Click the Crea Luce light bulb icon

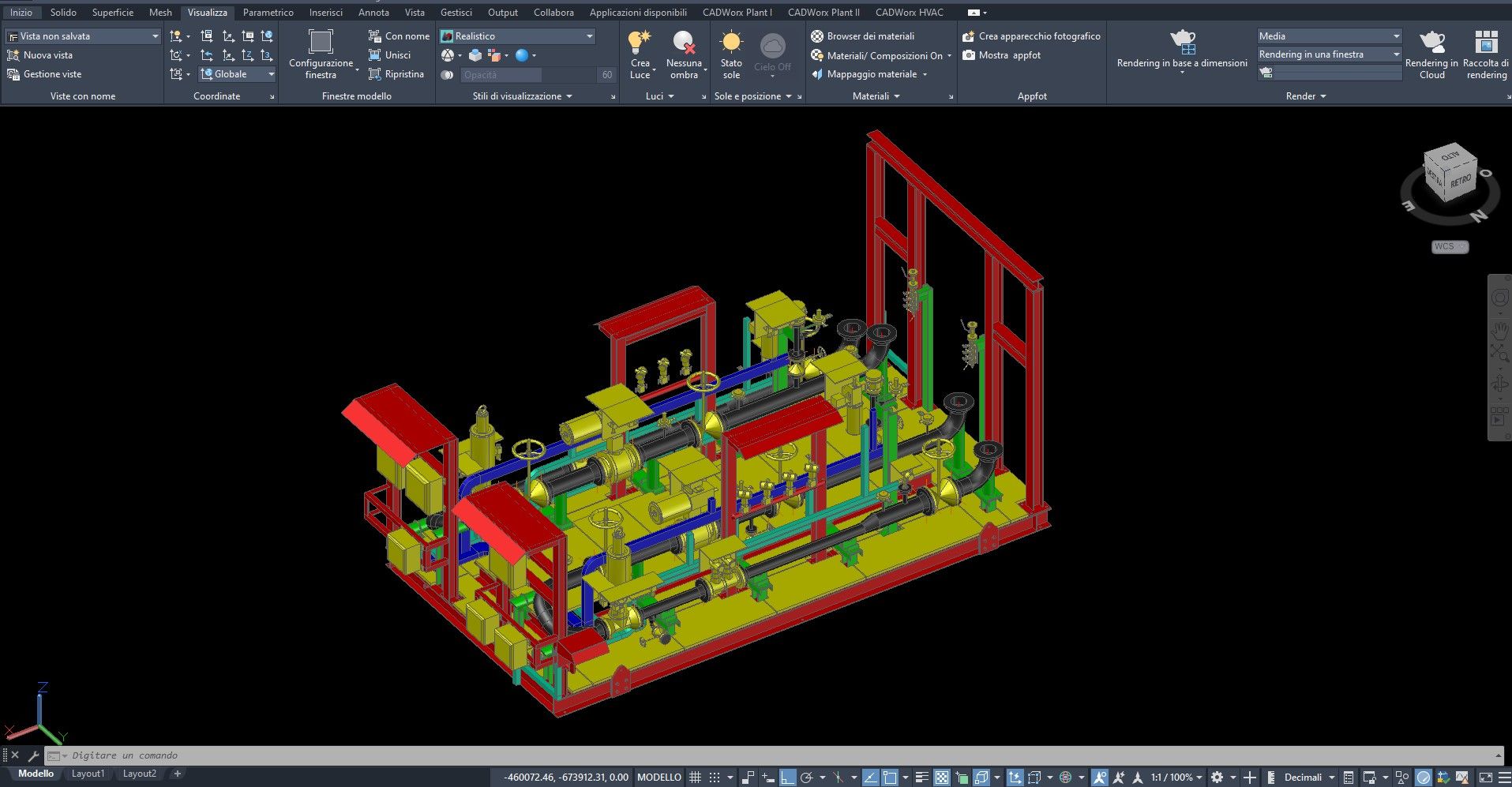(x=640, y=42)
